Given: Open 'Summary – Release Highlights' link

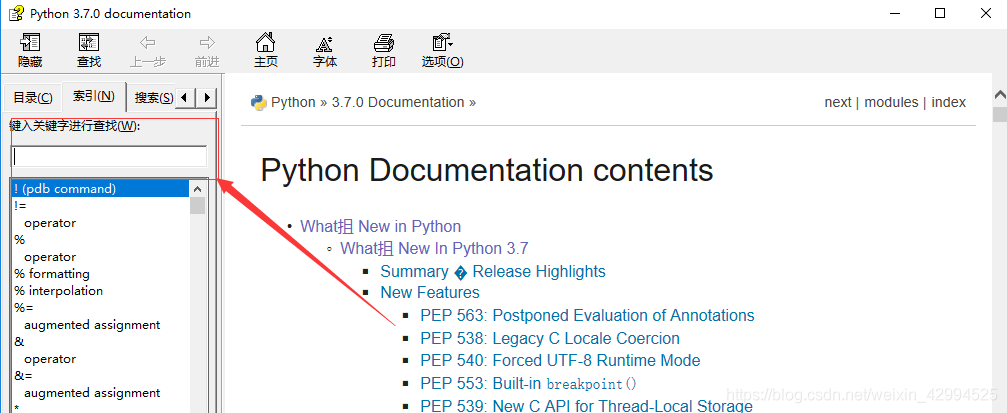Looking at the screenshot, I should (x=493, y=272).
